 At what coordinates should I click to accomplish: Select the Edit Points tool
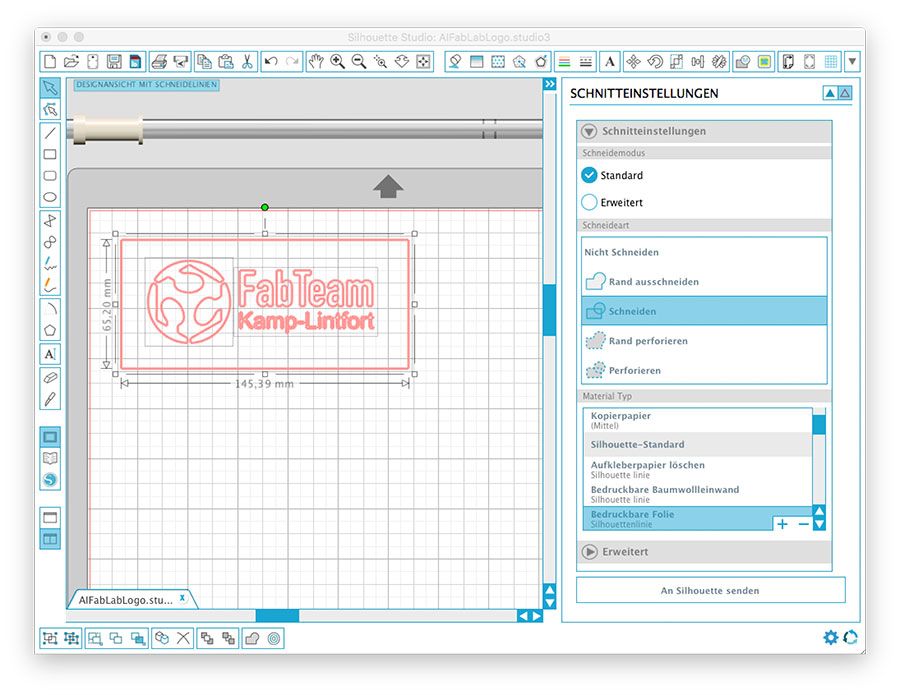tap(50, 109)
